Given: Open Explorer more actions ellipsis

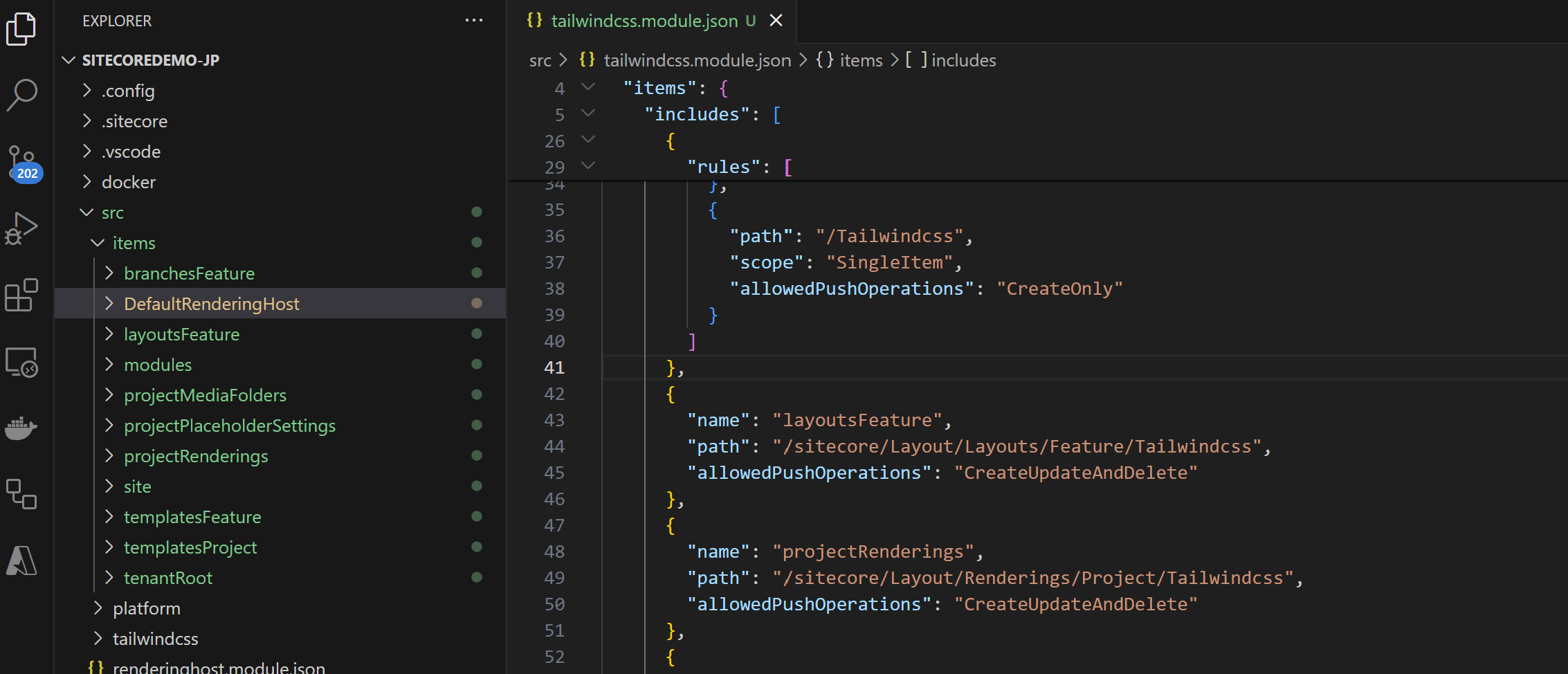Looking at the screenshot, I should click(x=474, y=21).
